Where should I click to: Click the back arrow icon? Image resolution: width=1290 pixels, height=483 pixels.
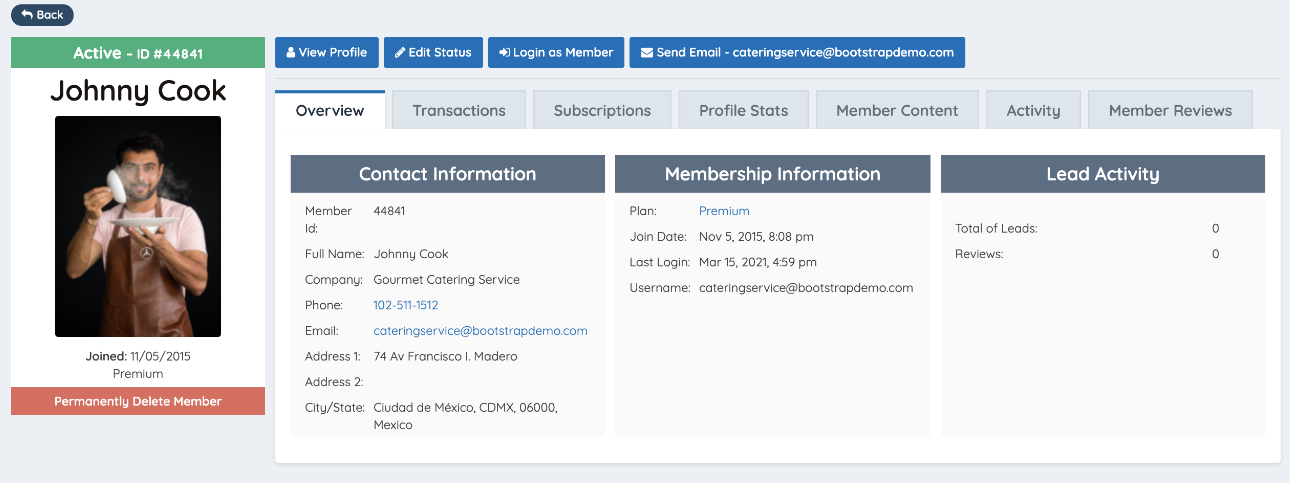pos(27,15)
